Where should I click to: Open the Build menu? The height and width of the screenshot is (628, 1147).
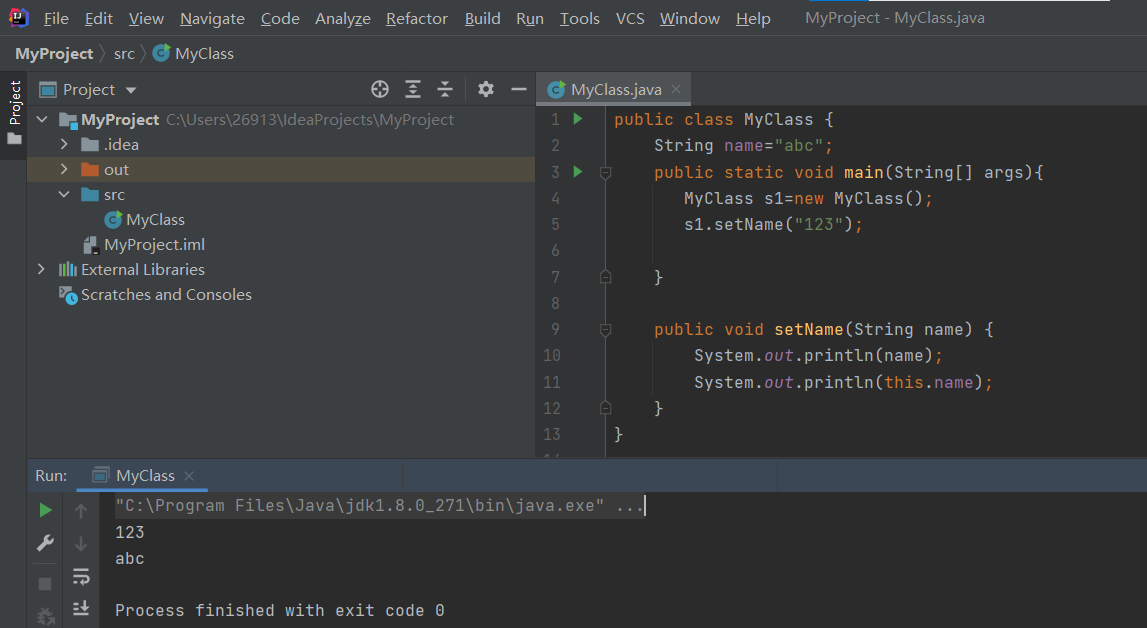tap(483, 19)
